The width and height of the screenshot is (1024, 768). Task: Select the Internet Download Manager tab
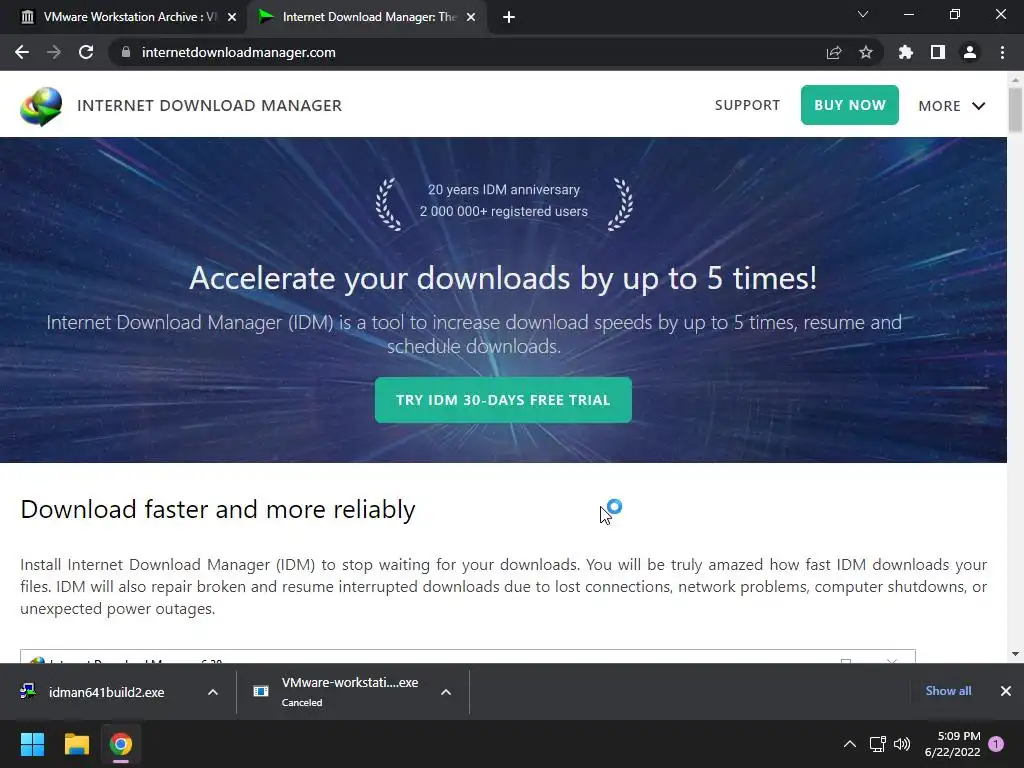pyautogui.click(x=366, y=17)
